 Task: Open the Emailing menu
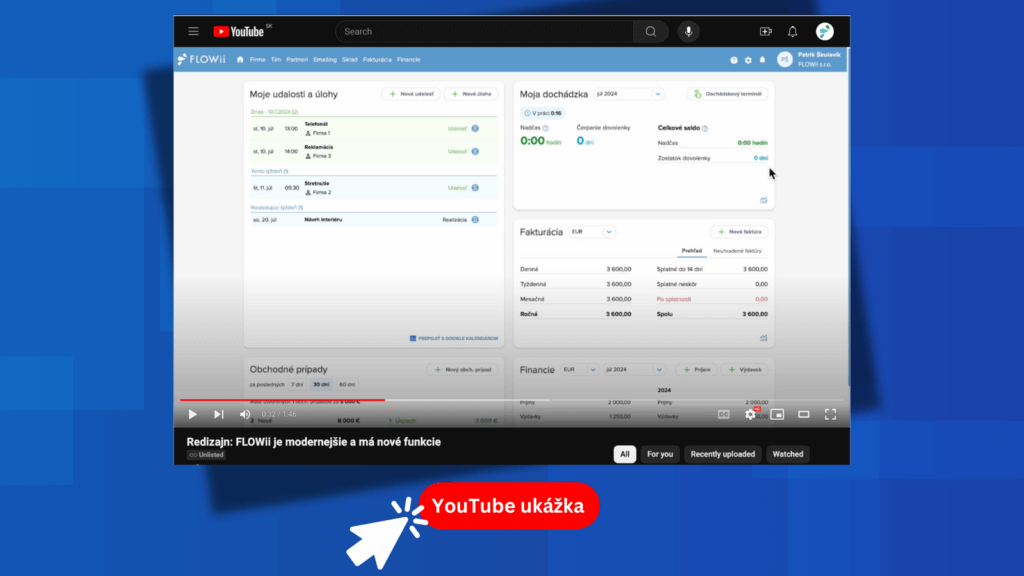(325, 60)
